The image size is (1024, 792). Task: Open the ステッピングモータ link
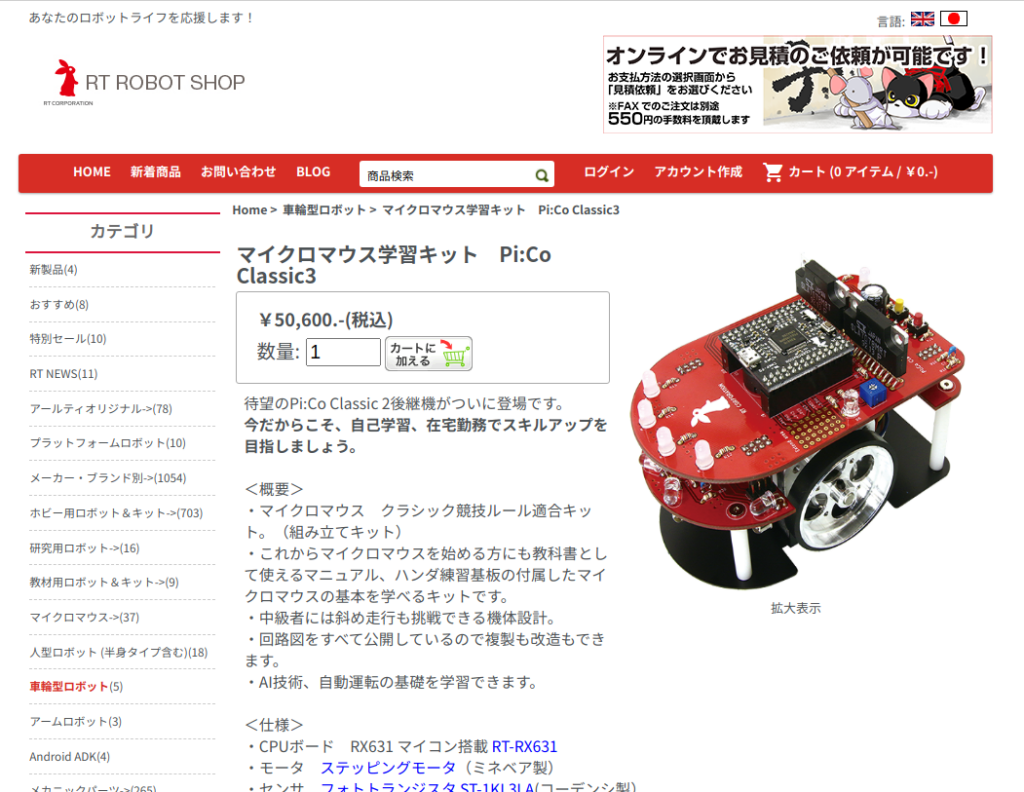388,768
